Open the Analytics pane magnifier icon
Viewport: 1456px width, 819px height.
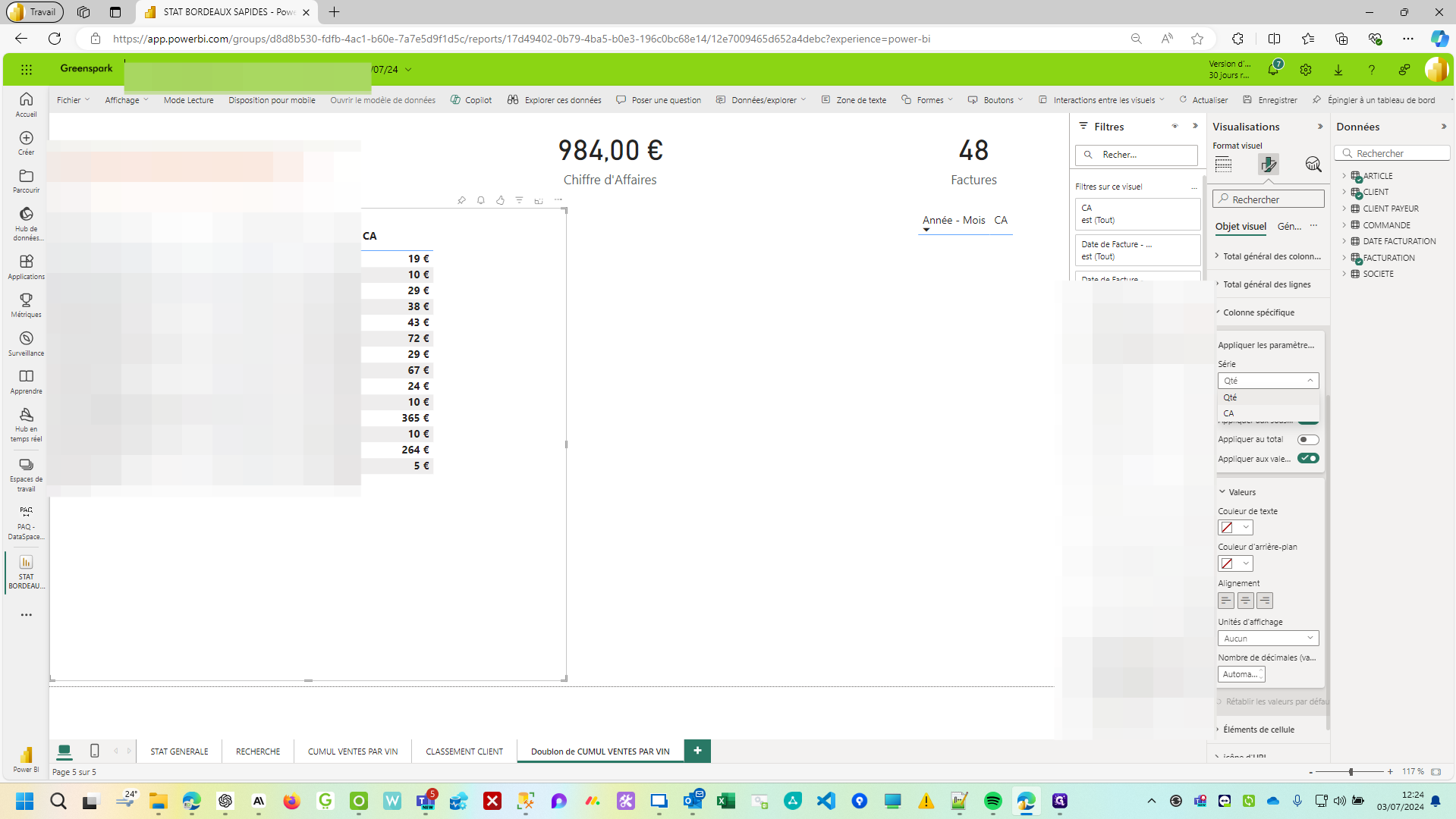pos(1313,165)
